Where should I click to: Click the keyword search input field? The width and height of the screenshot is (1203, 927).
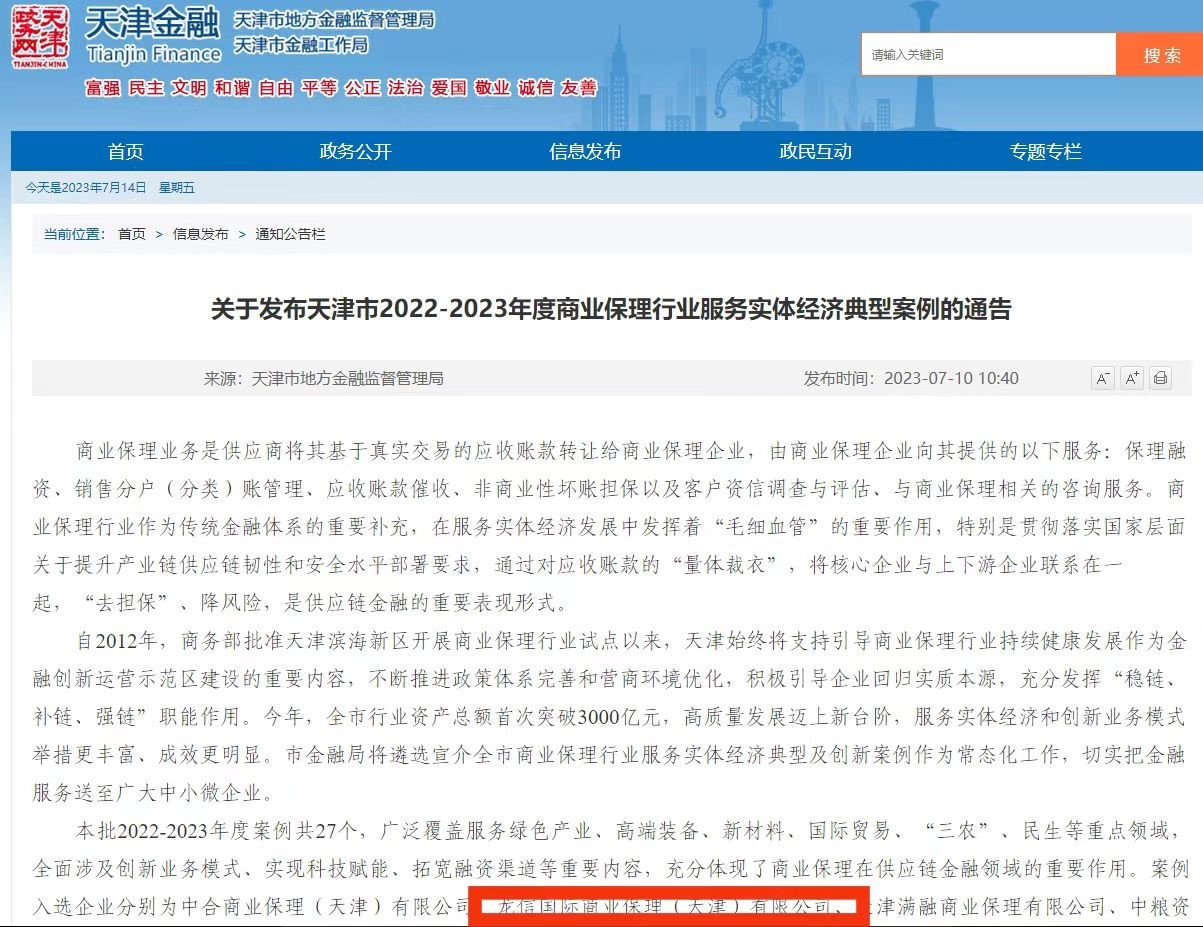click(987, 55)
